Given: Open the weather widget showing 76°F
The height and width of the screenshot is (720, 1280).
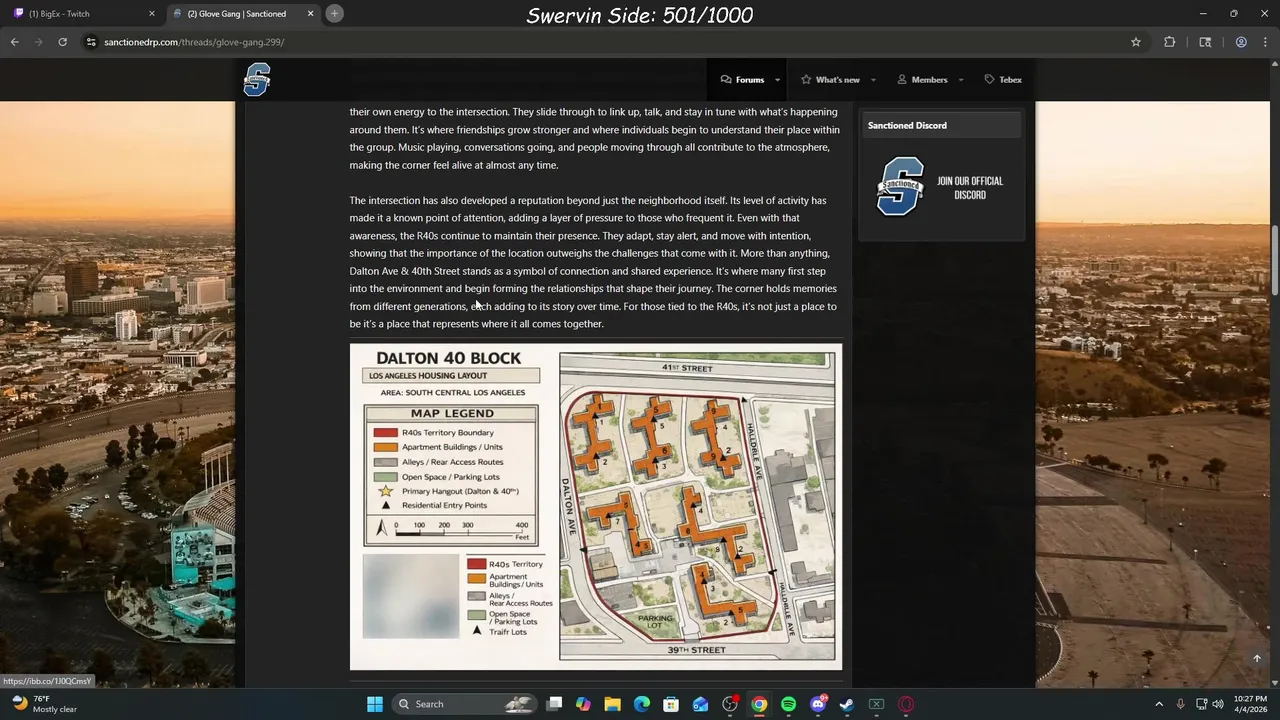Looking at the screenshot, I should (x=44, y=704).
